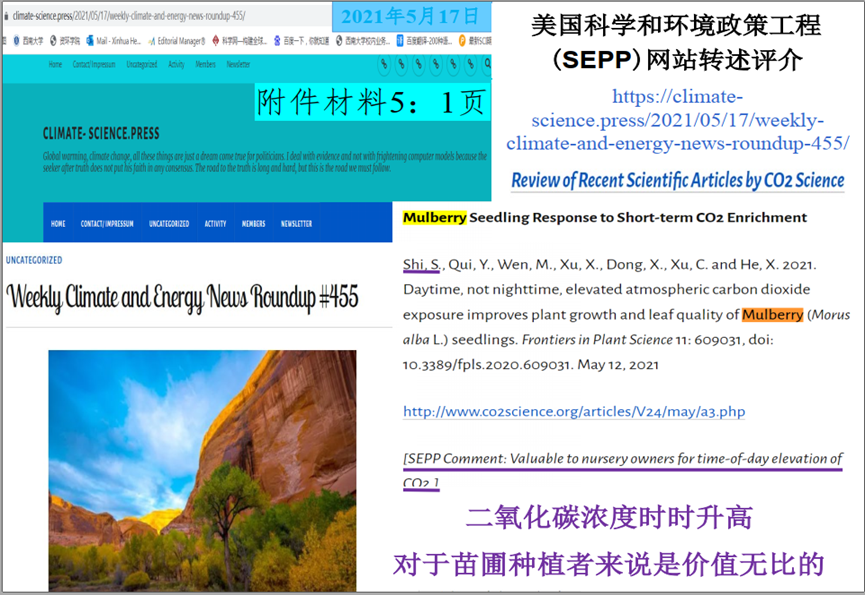Click the UNCATEGORIZED category link above the title
Viewport: 865px width, 595px height.
(33, 260)
